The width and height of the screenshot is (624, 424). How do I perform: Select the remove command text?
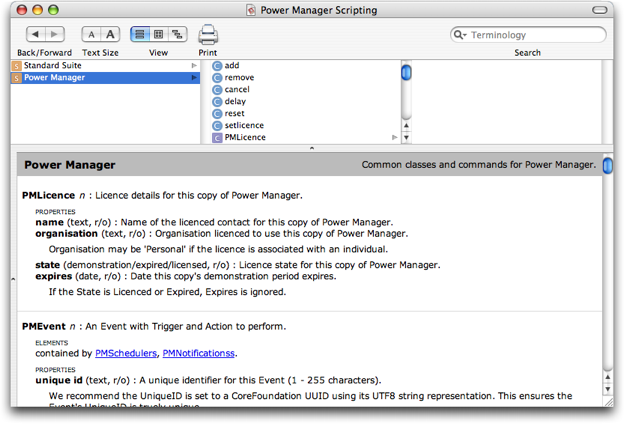[239, 78]
